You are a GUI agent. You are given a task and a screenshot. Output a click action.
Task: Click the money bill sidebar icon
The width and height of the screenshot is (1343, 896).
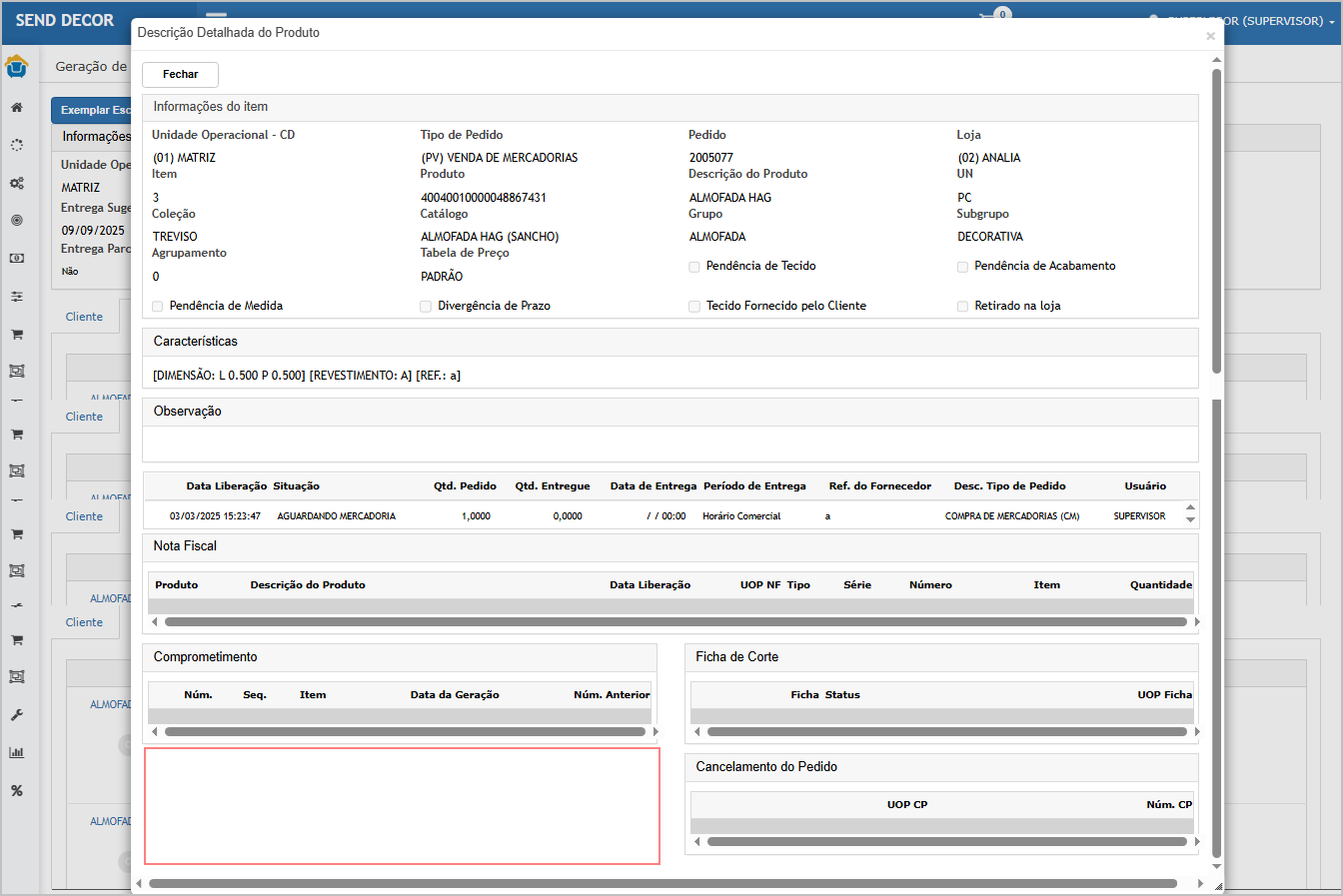click(17, 259)
